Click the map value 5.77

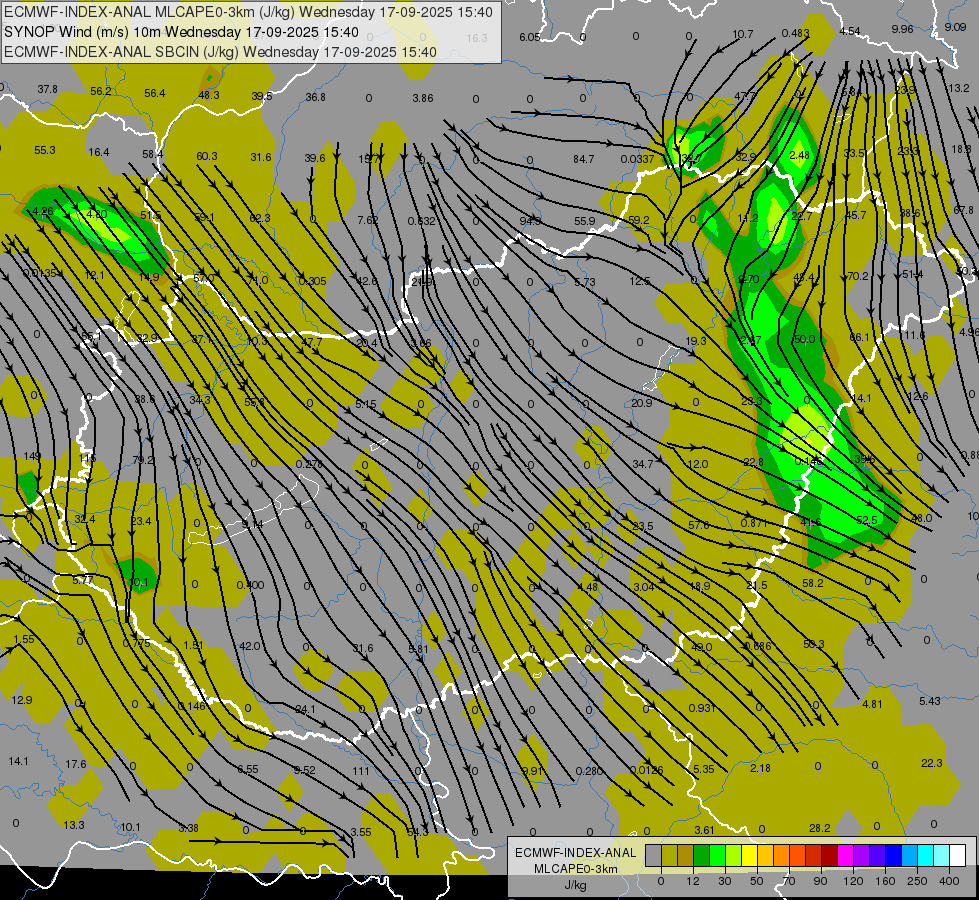(x=83, y=580)
